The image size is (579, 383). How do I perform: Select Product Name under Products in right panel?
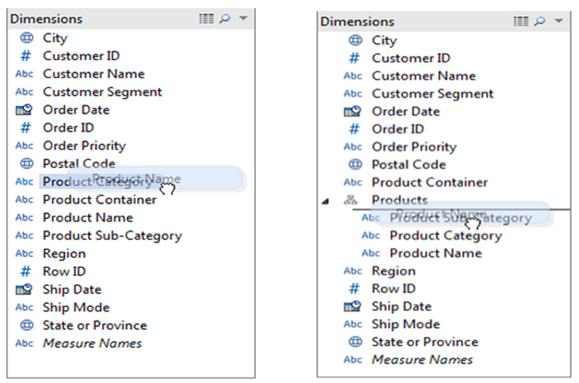pyautogui.click(x=436, y=253)
